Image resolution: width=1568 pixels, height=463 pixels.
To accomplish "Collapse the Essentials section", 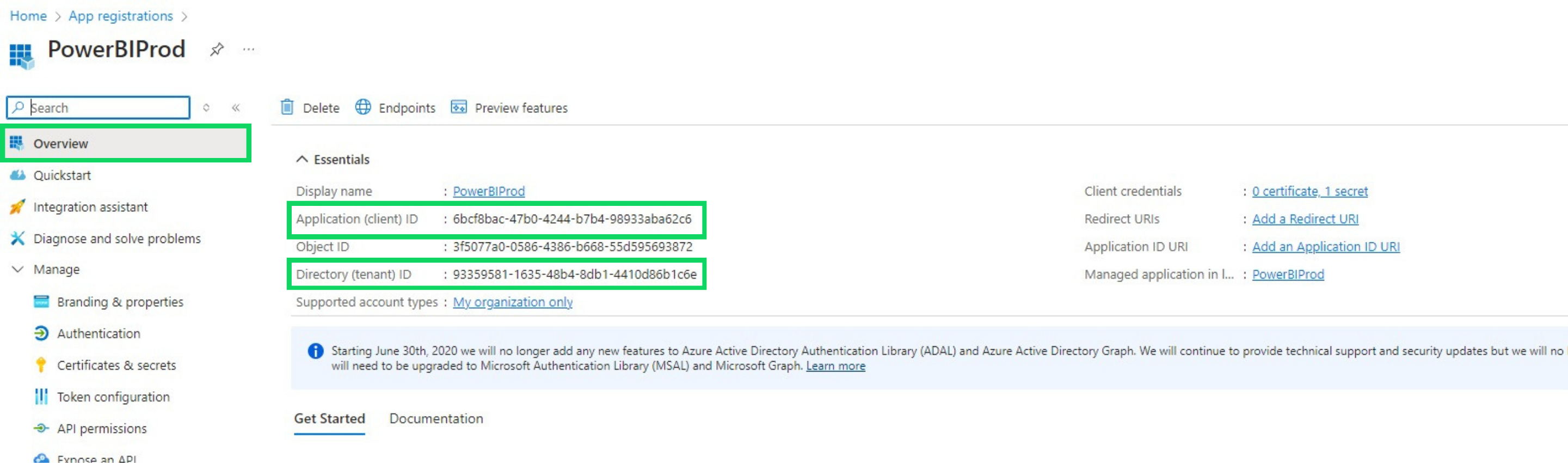I will pos(302,160).
